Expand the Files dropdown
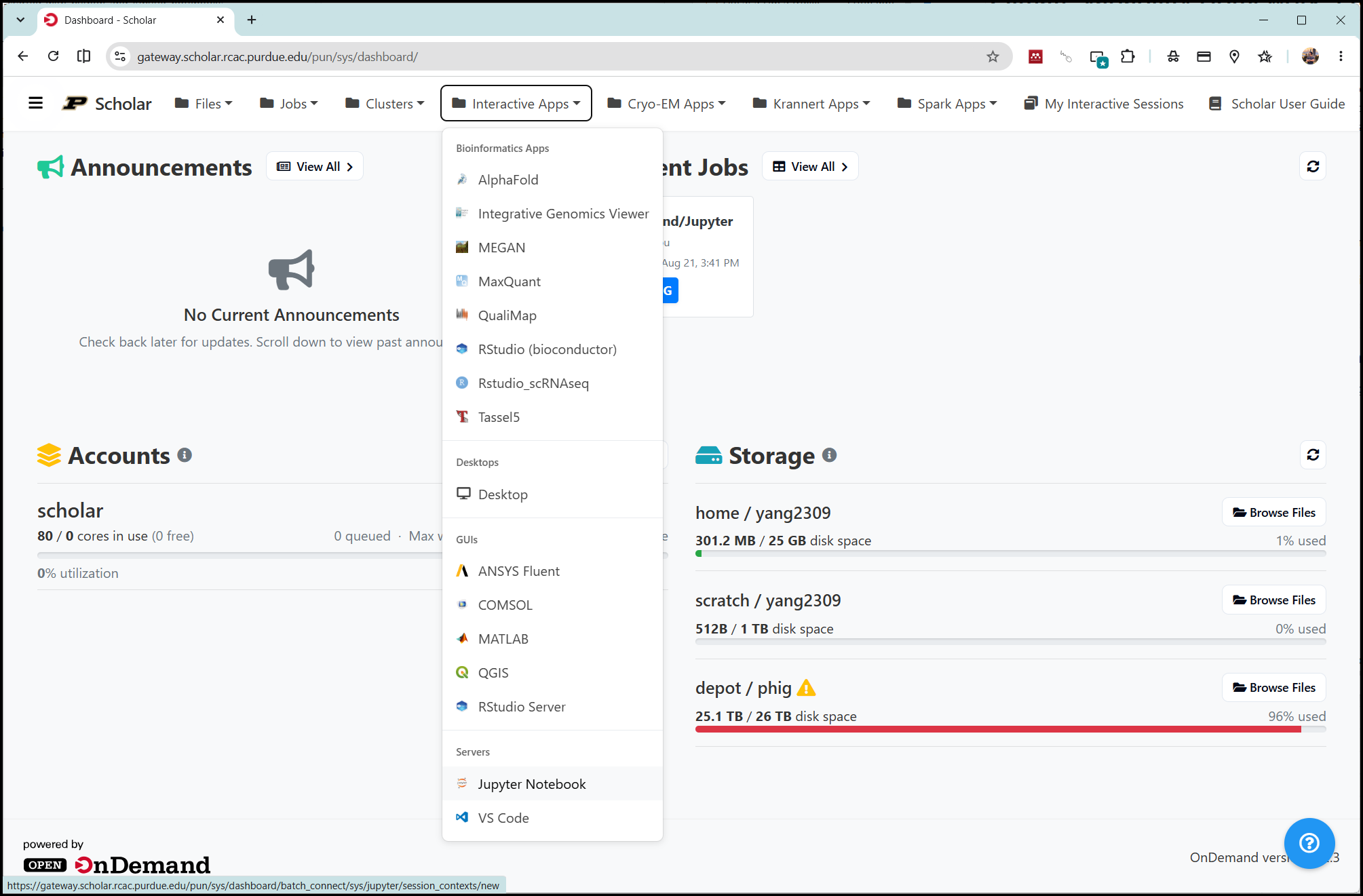 204,104
